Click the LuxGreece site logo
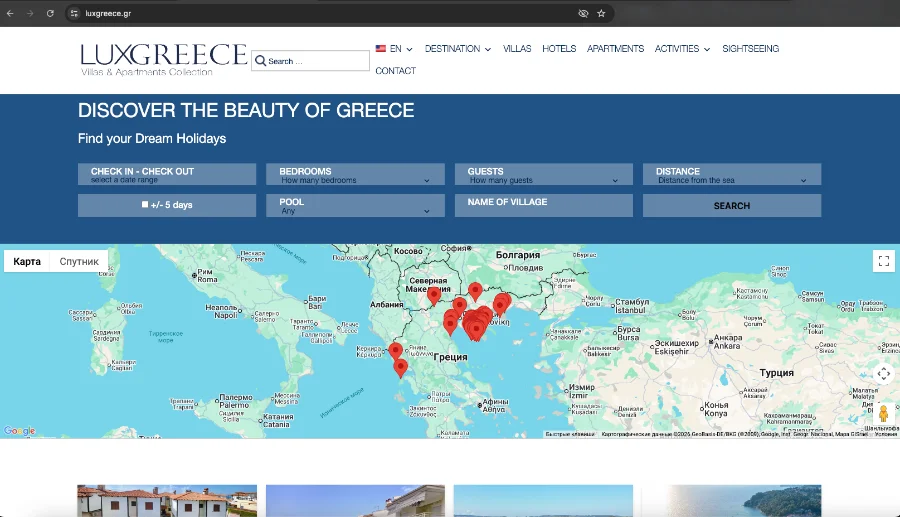Screen dimensions: 900x517 pyautogui.click(x=163, y=58)
